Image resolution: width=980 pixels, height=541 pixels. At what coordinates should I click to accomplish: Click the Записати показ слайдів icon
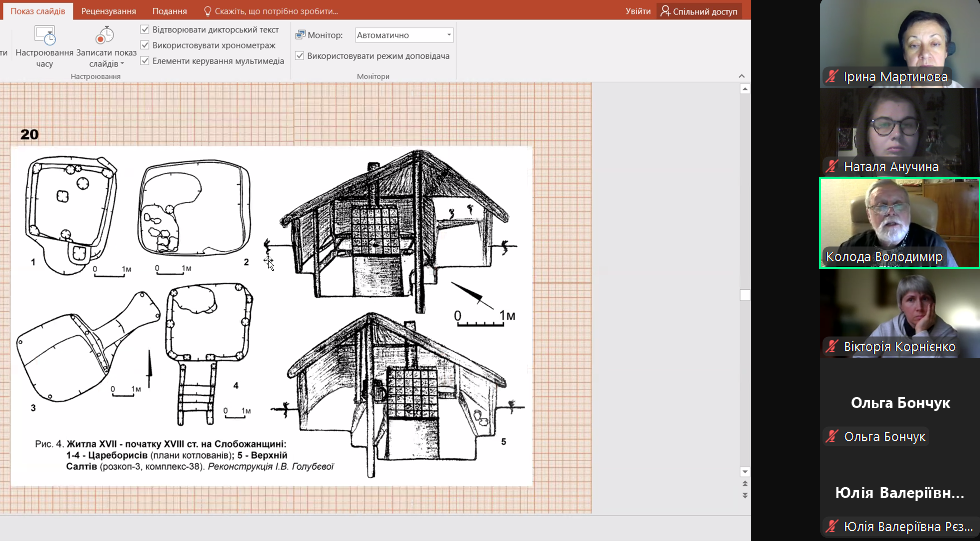pyautogui.click(x=105, y=35)
